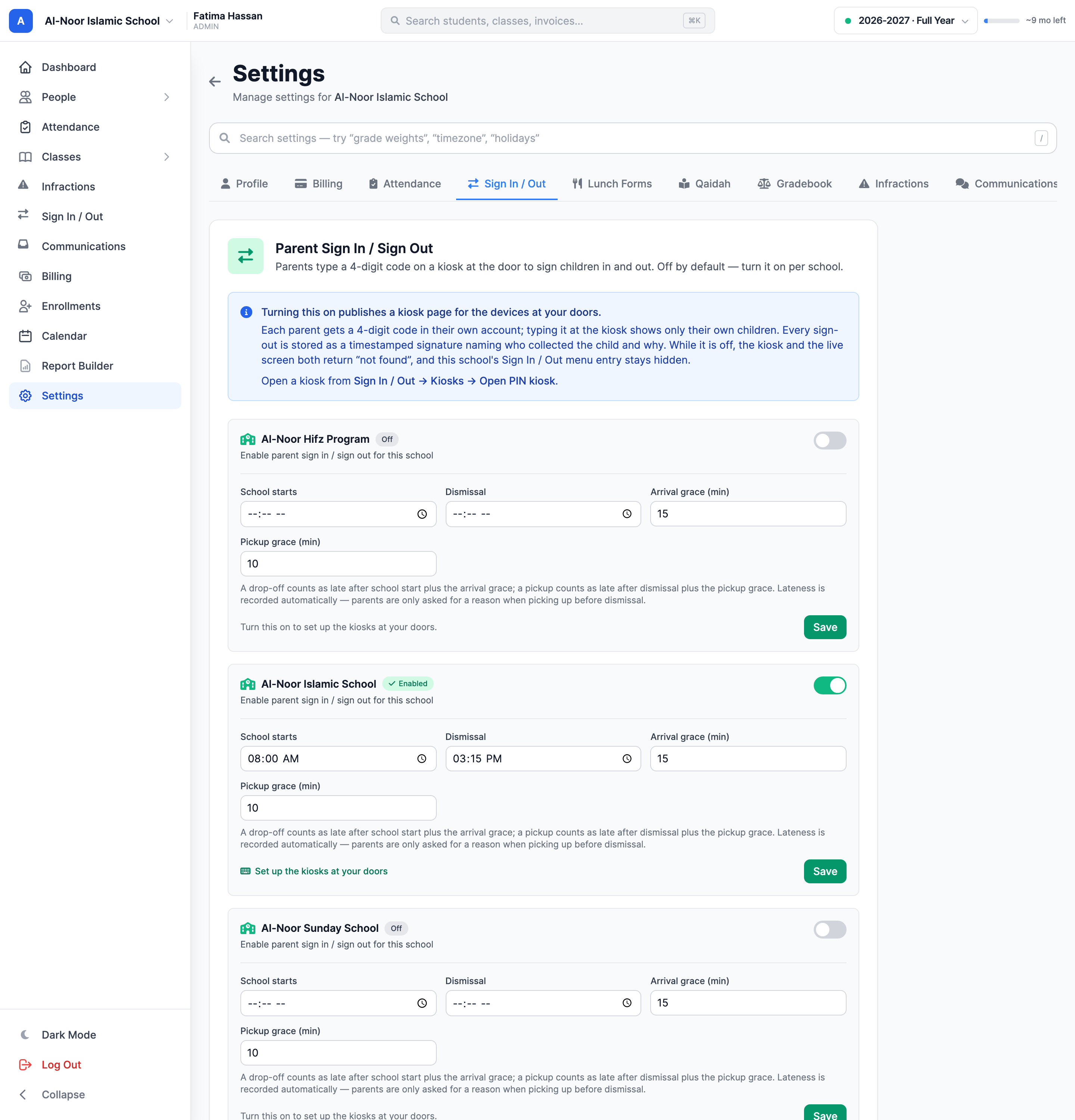Click the Enrollments person-plus icon
This screenshot has width=1075, height=1120.
click(x=25, y=306)
